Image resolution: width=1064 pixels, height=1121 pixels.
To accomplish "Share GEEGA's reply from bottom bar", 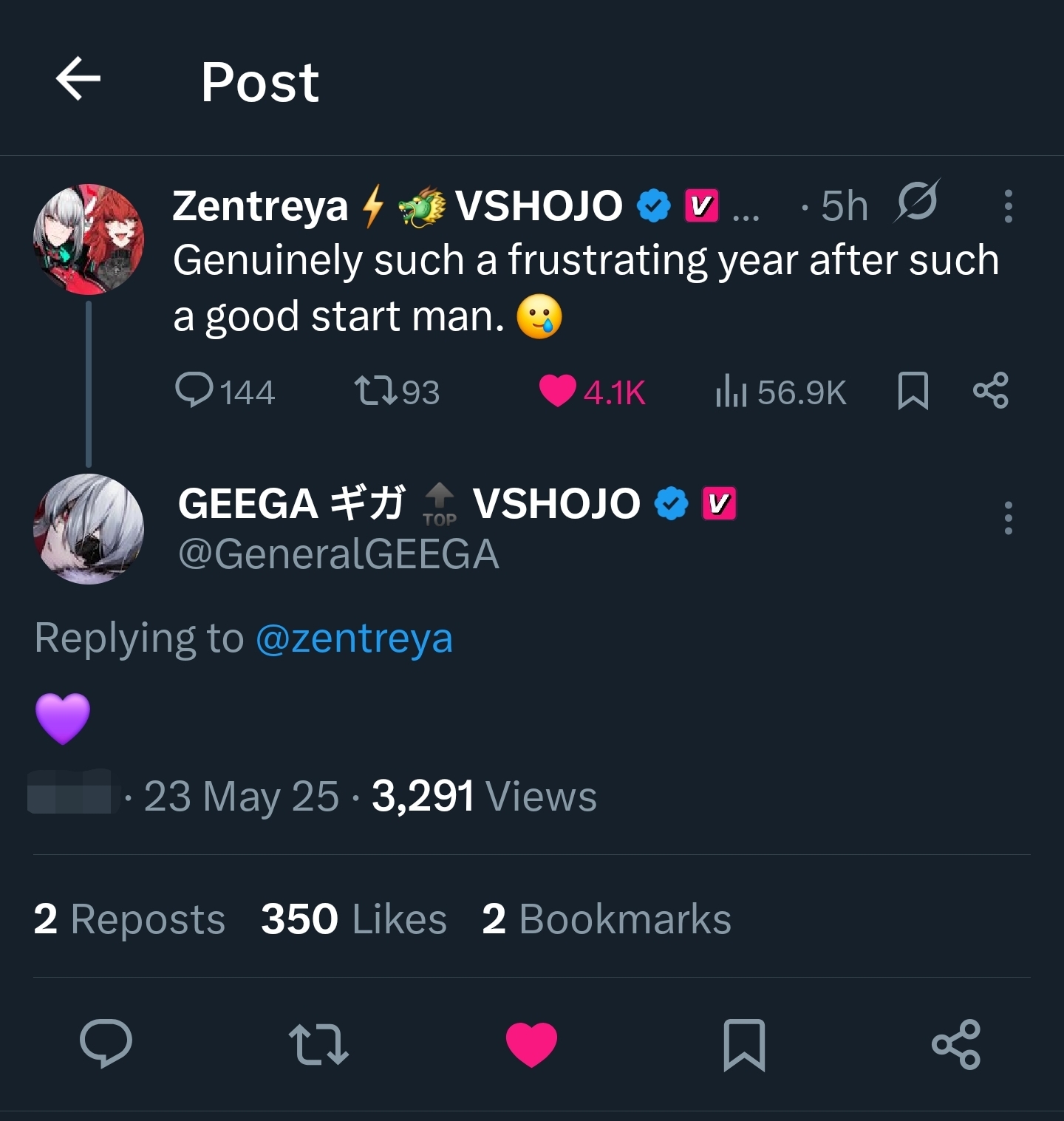I will [956, 1043].
